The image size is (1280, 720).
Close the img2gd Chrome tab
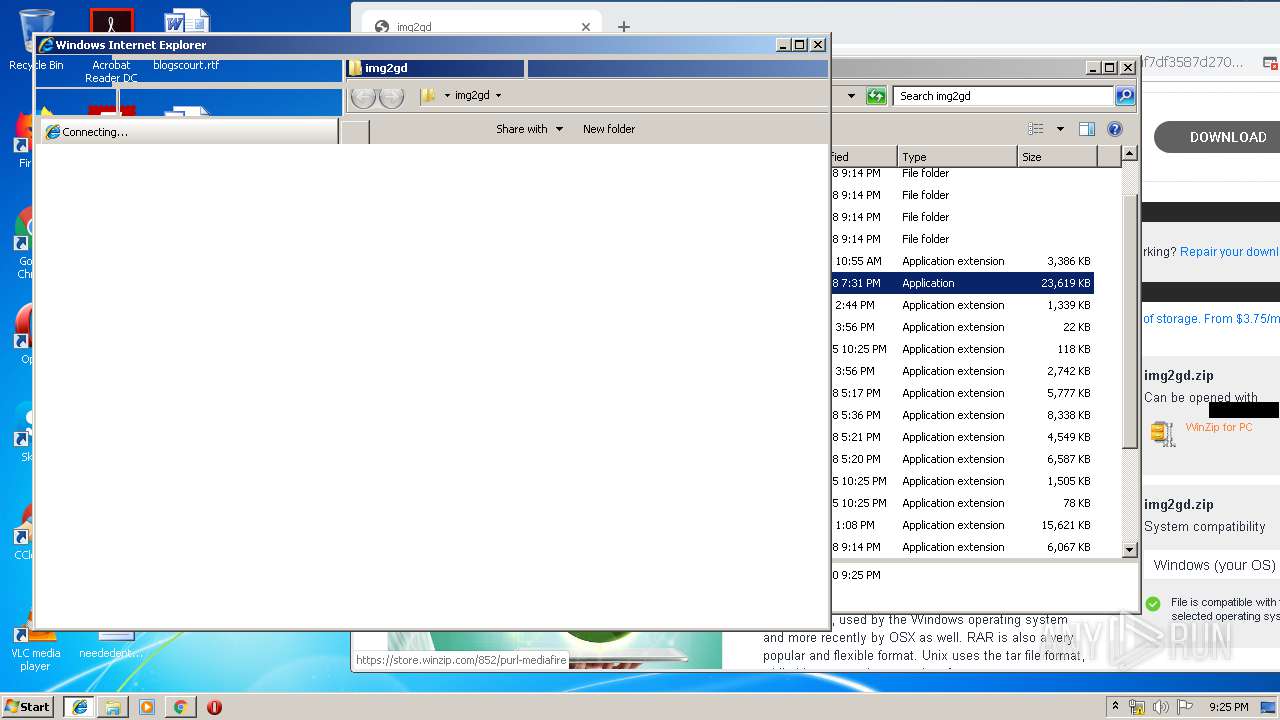click(x=586, y=27)
